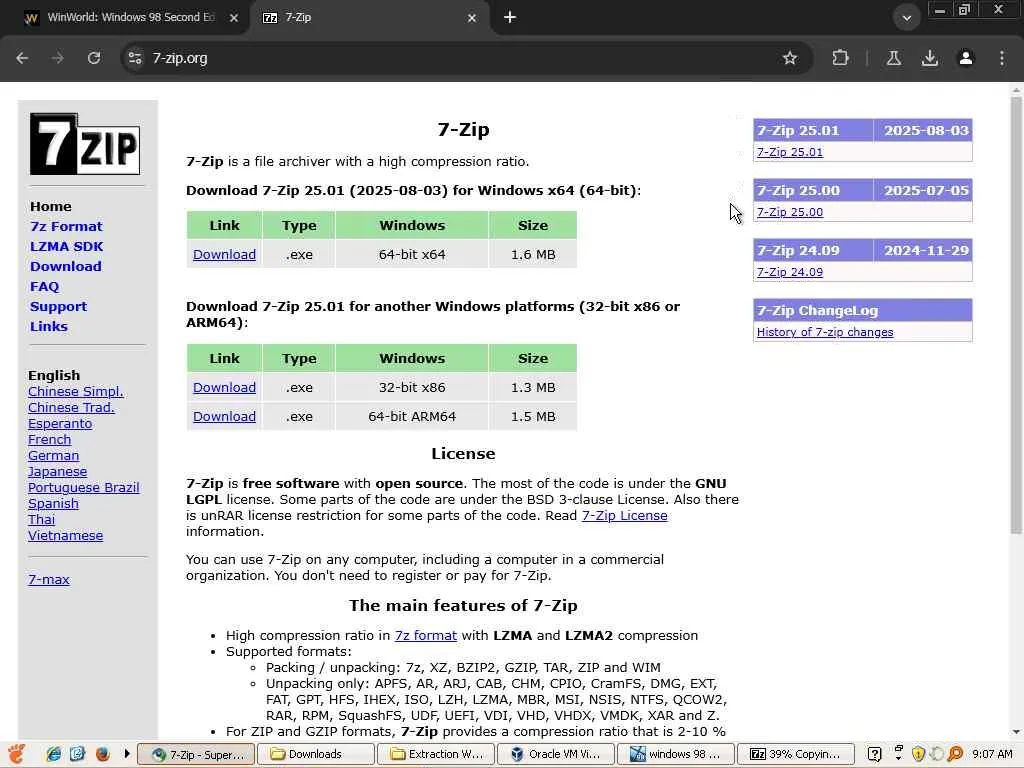
Task: Switch language to French
Action: pyautogui.click(x=50, y=440)
